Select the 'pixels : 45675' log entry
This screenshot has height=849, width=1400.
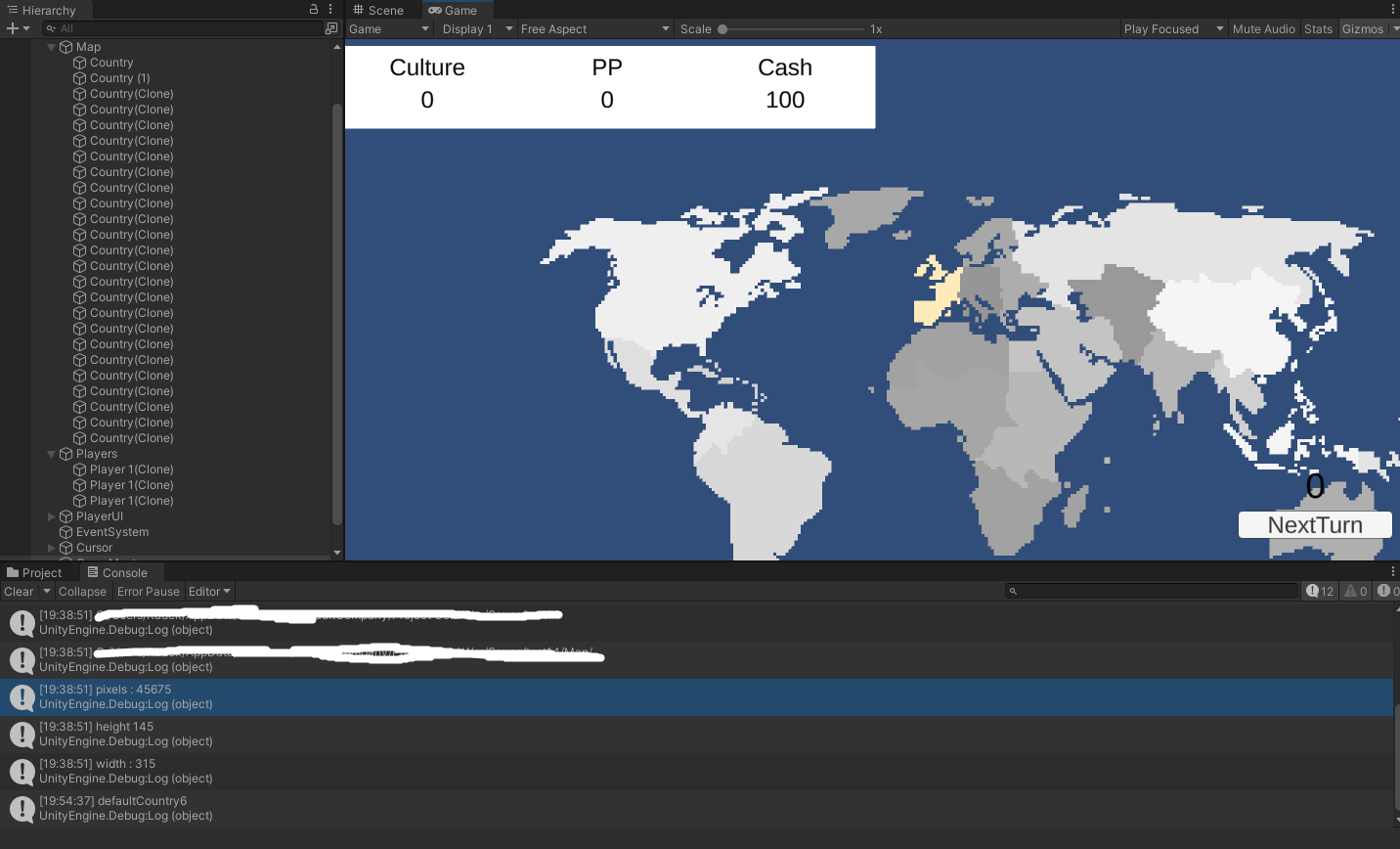coord(696,697)
